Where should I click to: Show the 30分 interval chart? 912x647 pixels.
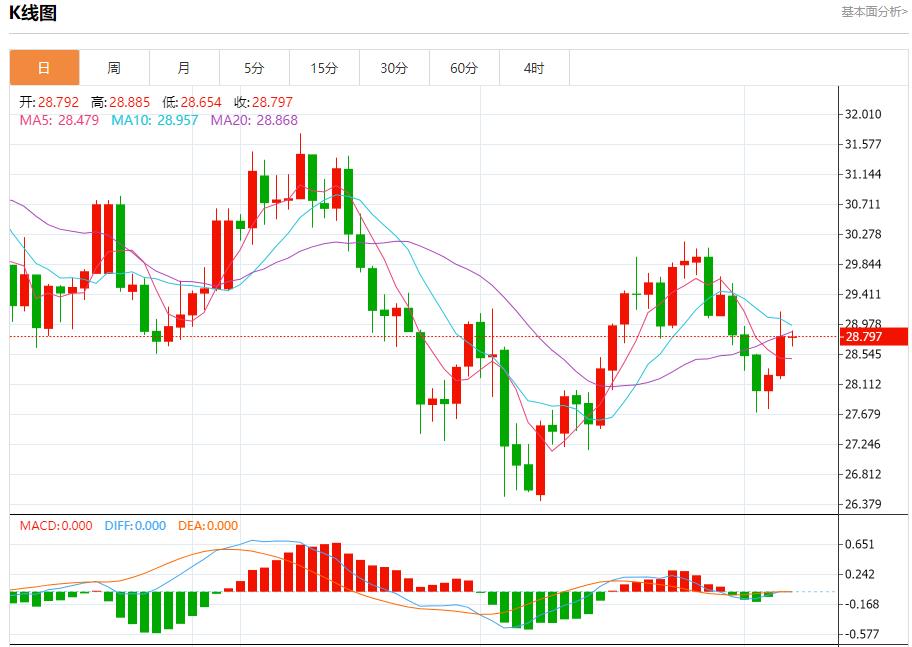pyautogui.click(x=394, y=68)
